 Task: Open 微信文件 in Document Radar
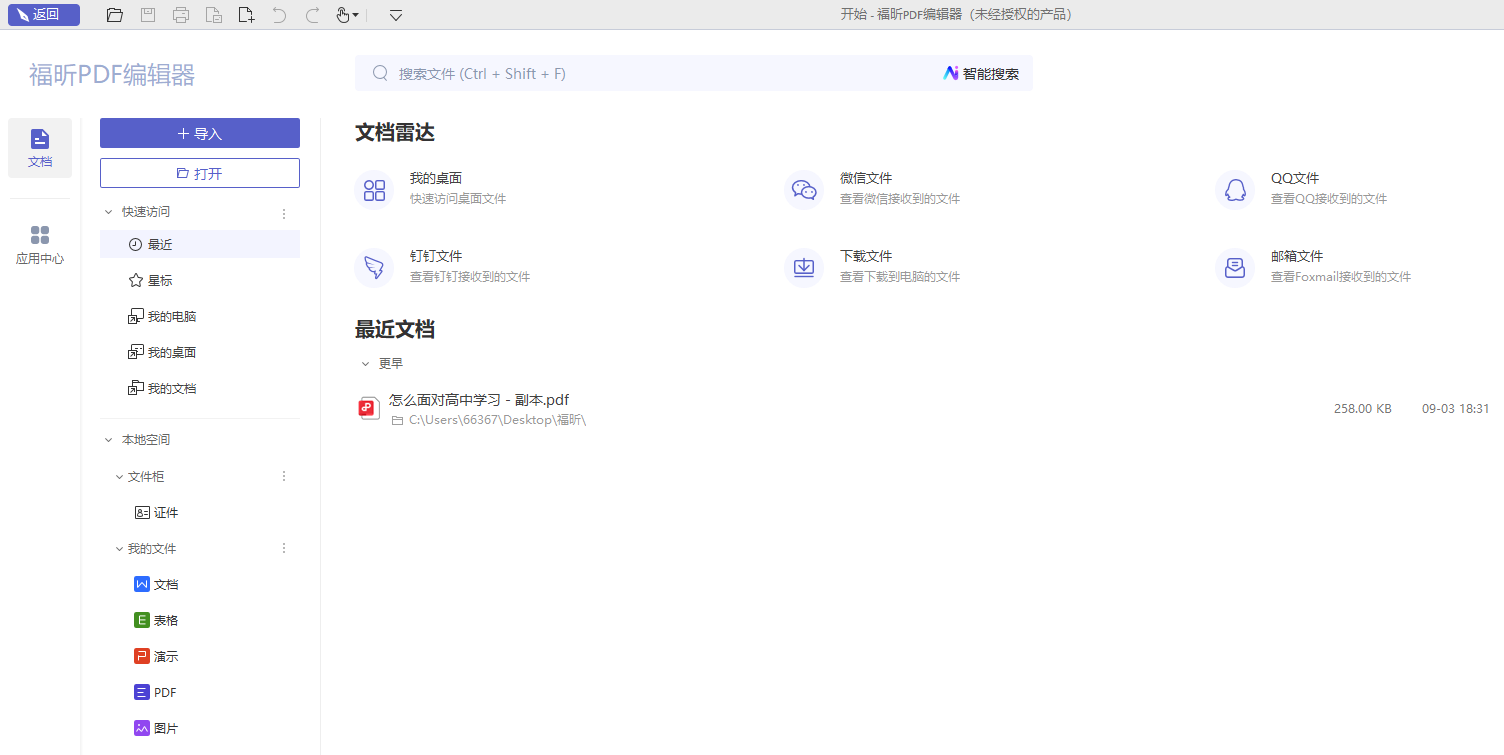click(x=866, y=188)
